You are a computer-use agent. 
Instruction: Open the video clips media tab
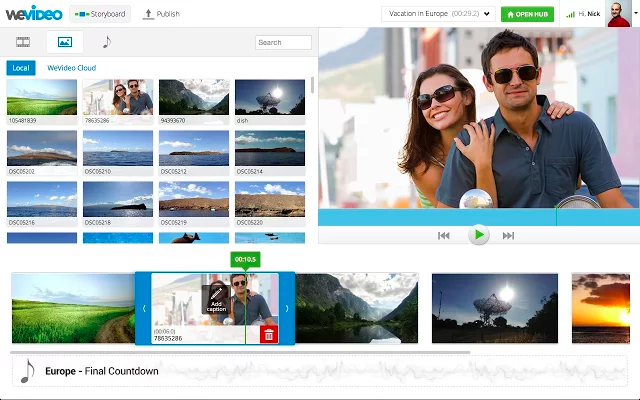click(x=23, y=42)
